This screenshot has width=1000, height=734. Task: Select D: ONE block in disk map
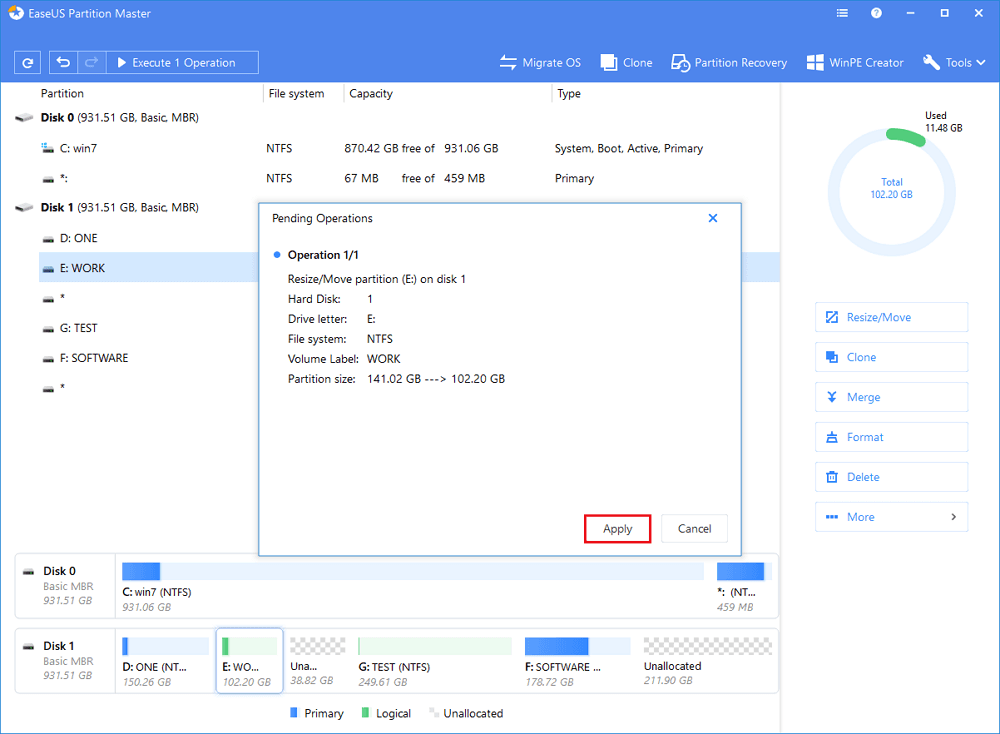click(165, 661)
